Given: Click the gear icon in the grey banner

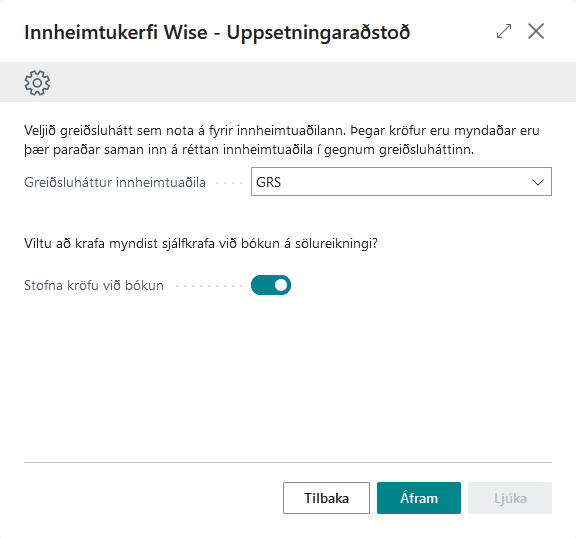Looking at the screenshot, I should click(37, 83).
